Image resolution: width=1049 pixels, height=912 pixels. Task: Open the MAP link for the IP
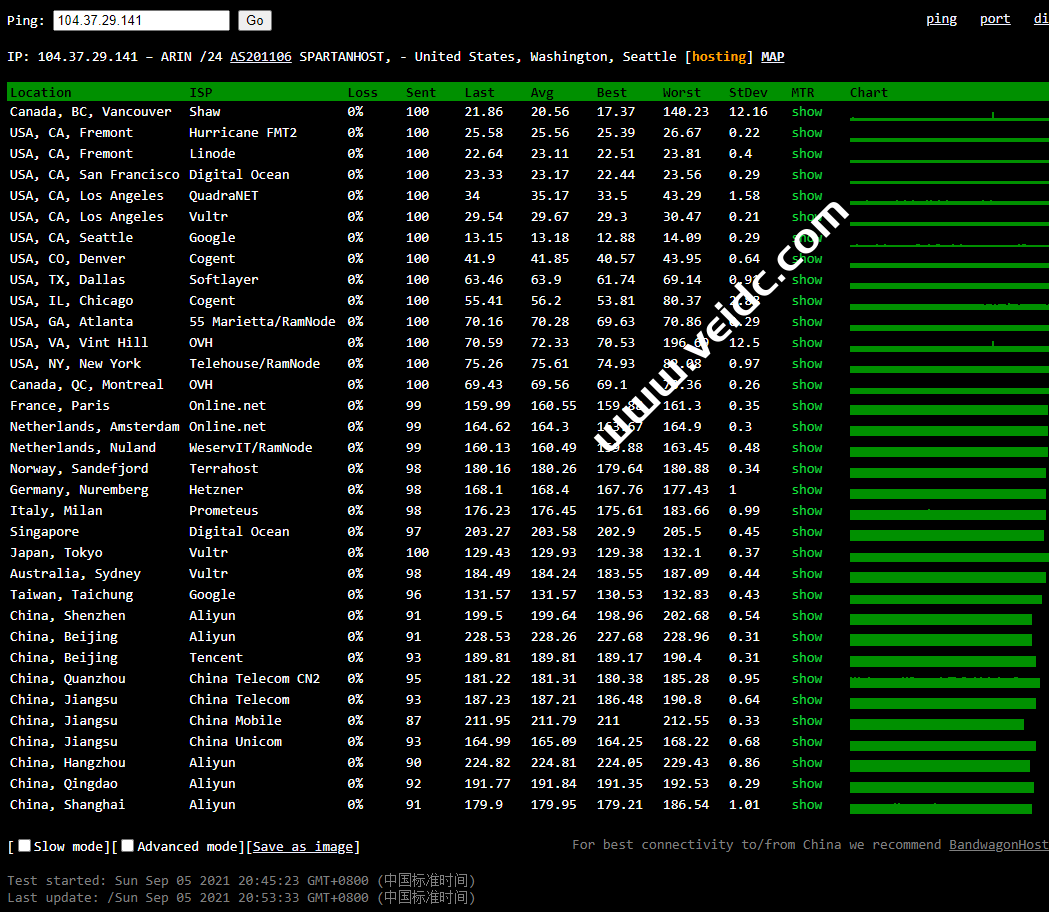pos(772,57)
